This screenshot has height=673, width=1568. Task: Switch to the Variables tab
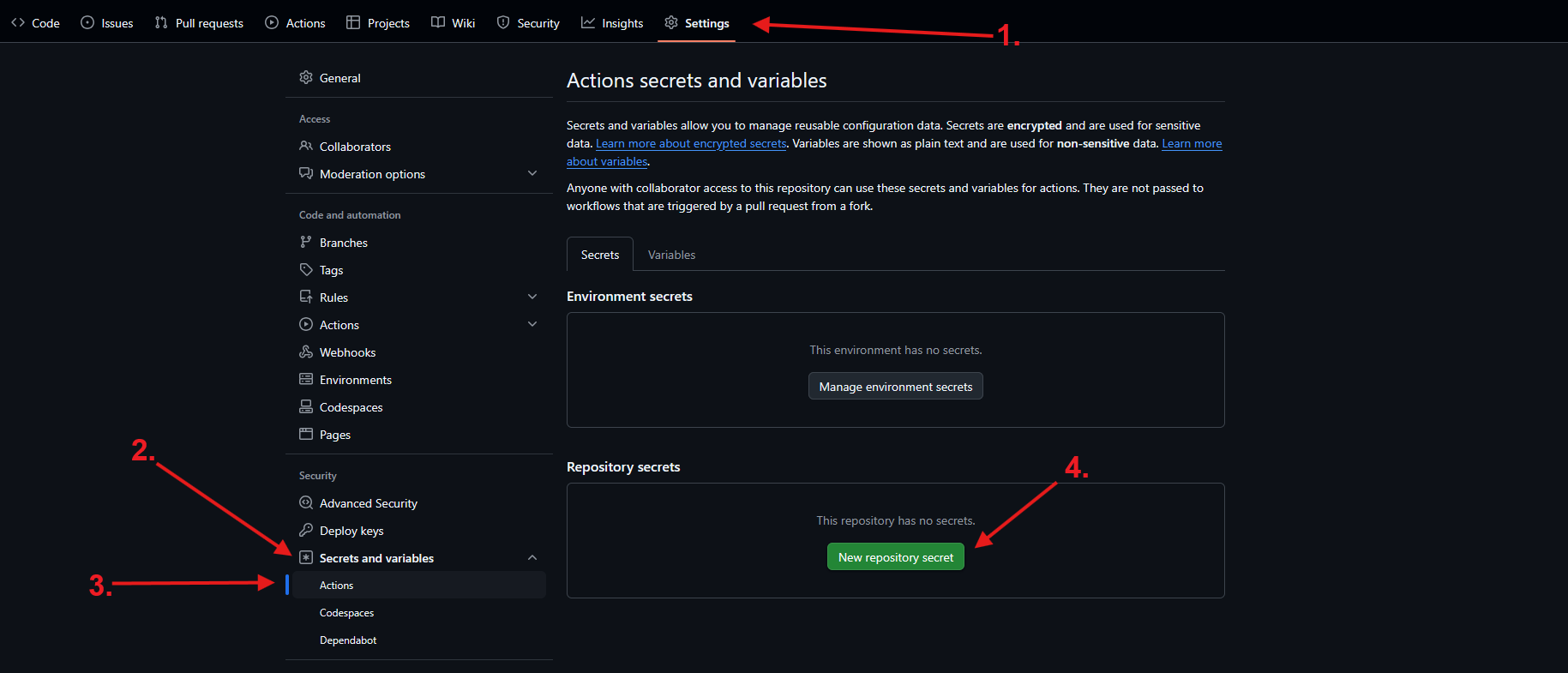click(671, 255)
